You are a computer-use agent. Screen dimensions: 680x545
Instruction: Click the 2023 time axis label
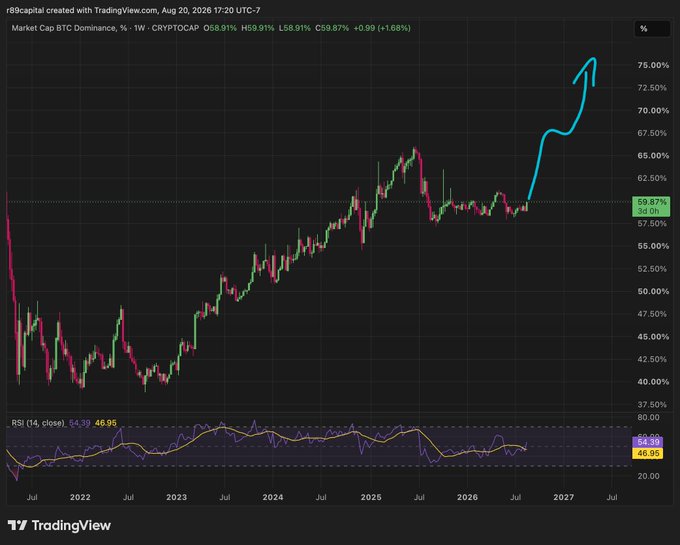(176, 497)
